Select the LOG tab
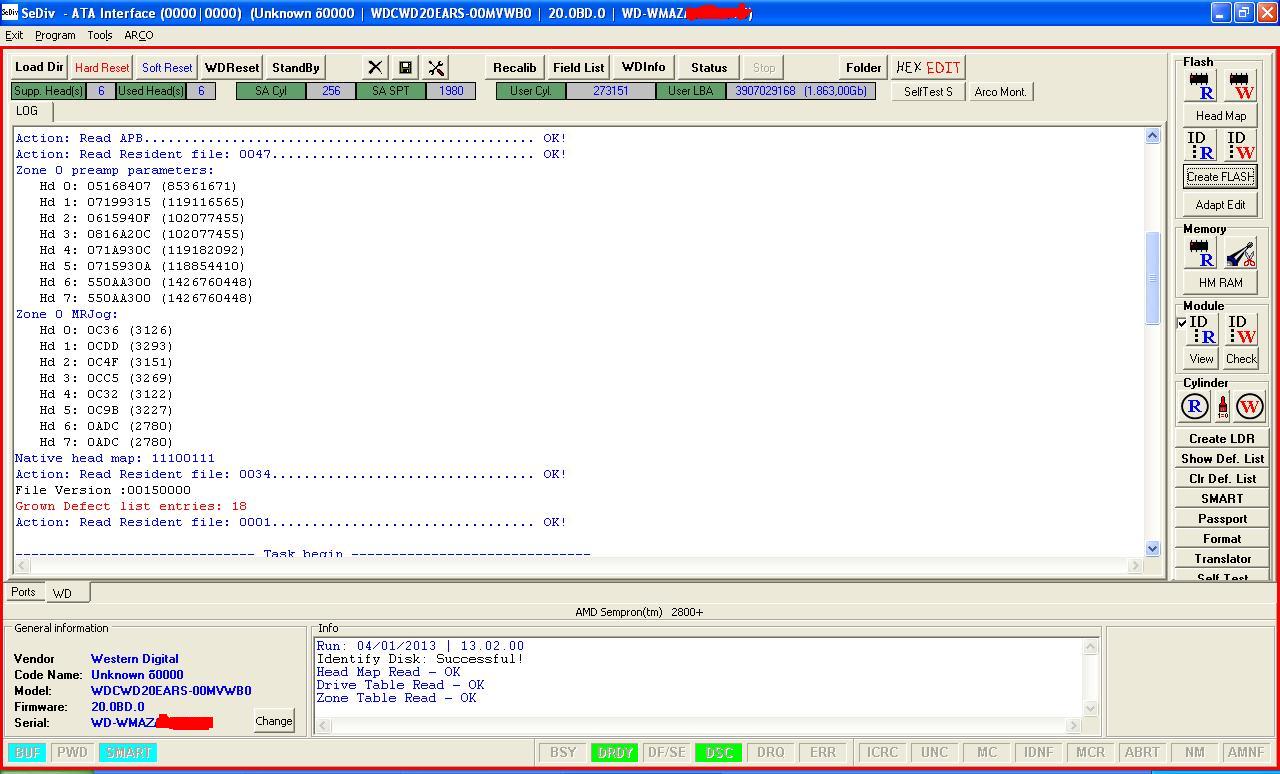1280x774 pixels. (27, 111)
